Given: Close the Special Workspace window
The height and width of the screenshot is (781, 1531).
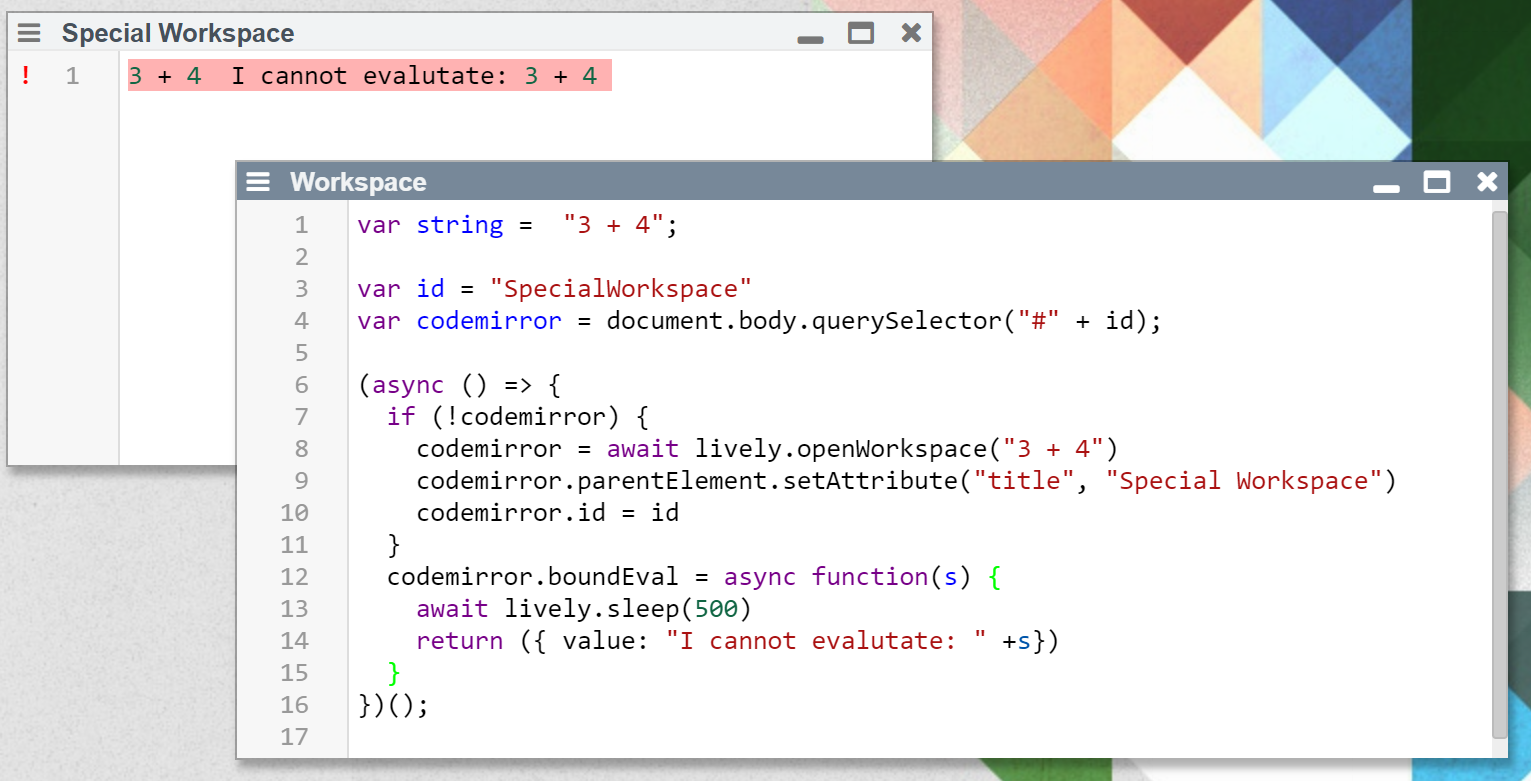Looking at the screenshot, I should coord(911,33).
